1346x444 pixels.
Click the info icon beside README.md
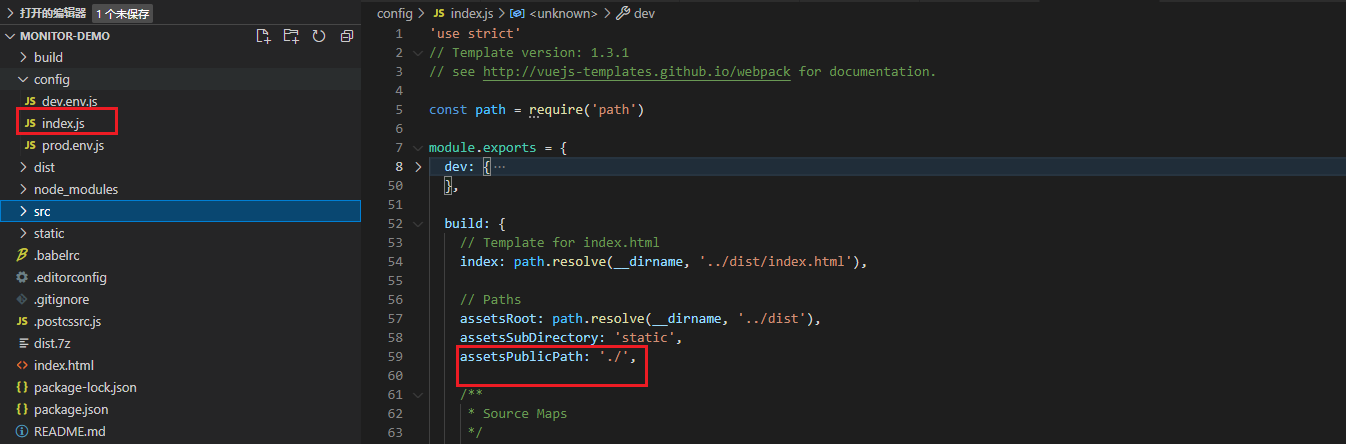point(22,432)
